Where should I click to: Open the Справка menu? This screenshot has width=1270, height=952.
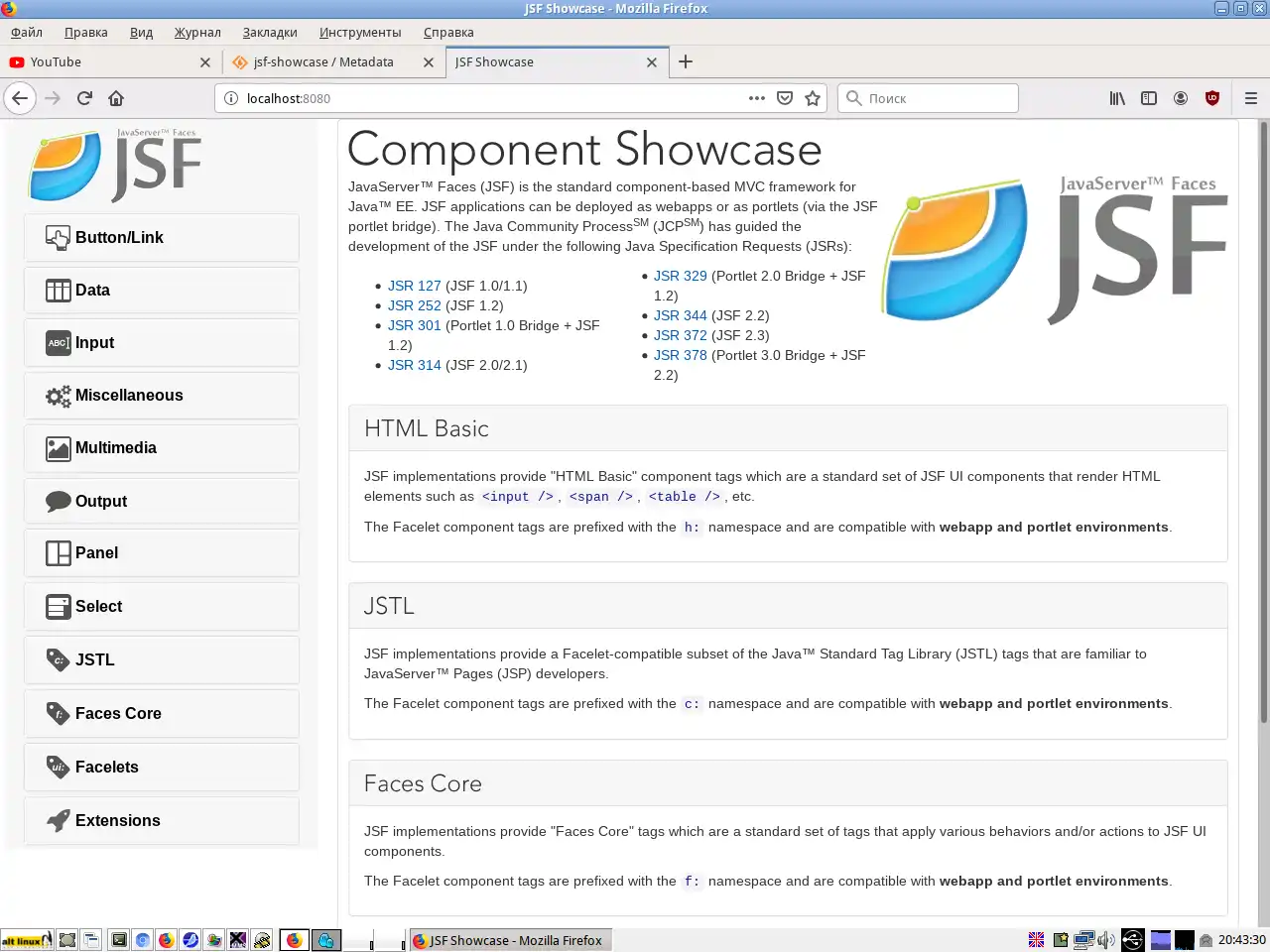[x=448, y=33]
